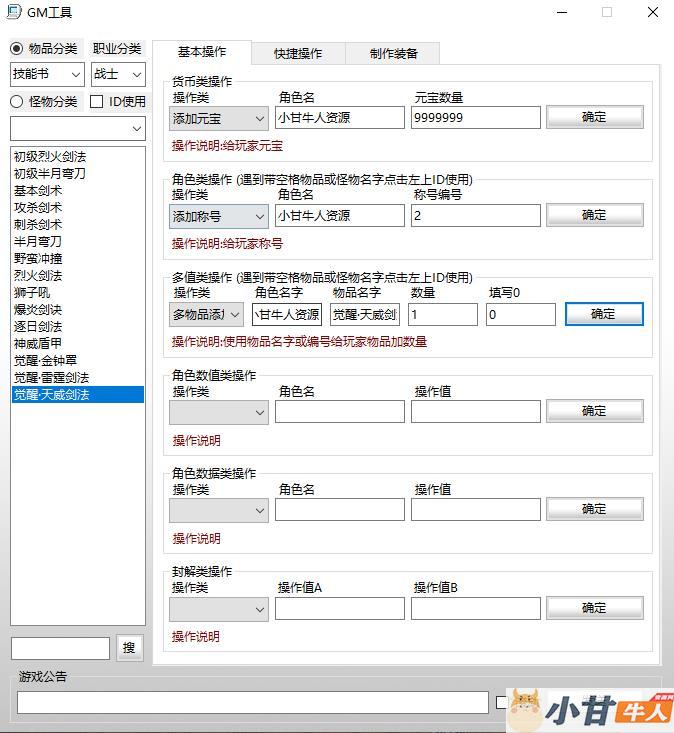Image resolution: width=674 pixels, height=733 pixels.
Task: Click the 游戏公告 announcement text field
Action: point(252,702)
